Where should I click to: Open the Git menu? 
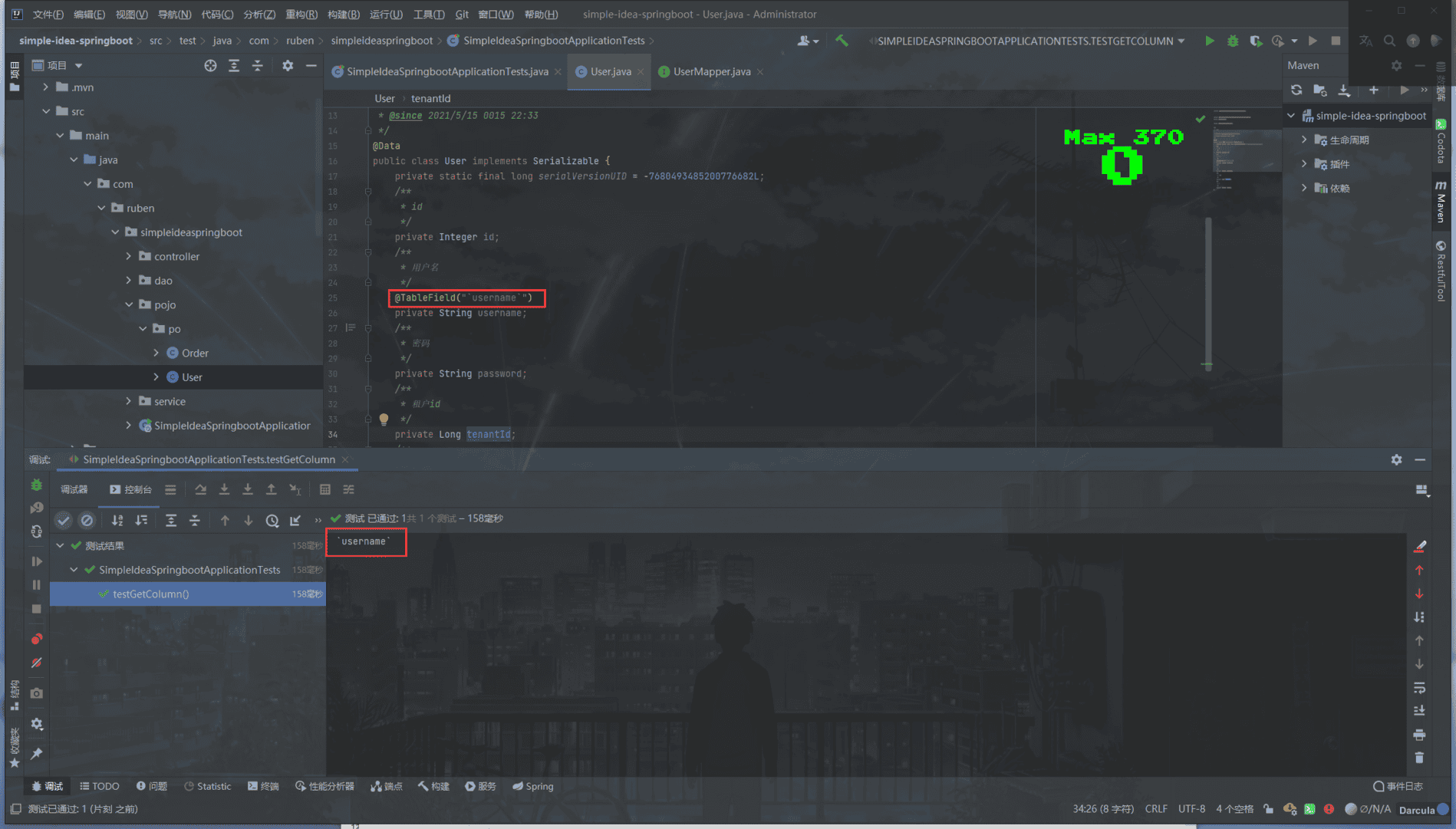pos(461,14)
